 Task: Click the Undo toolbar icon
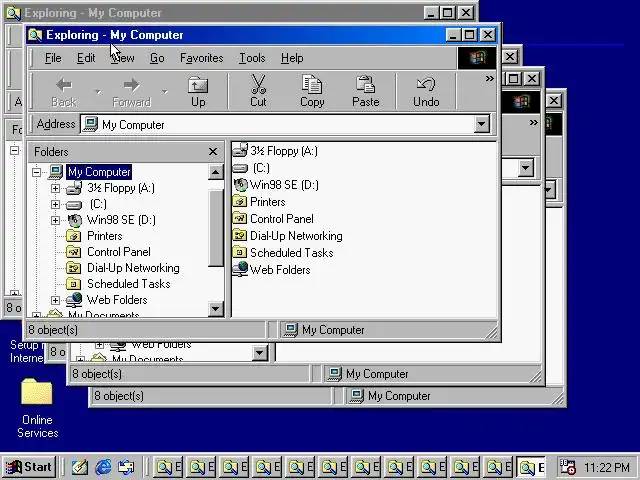click(426, 84)
